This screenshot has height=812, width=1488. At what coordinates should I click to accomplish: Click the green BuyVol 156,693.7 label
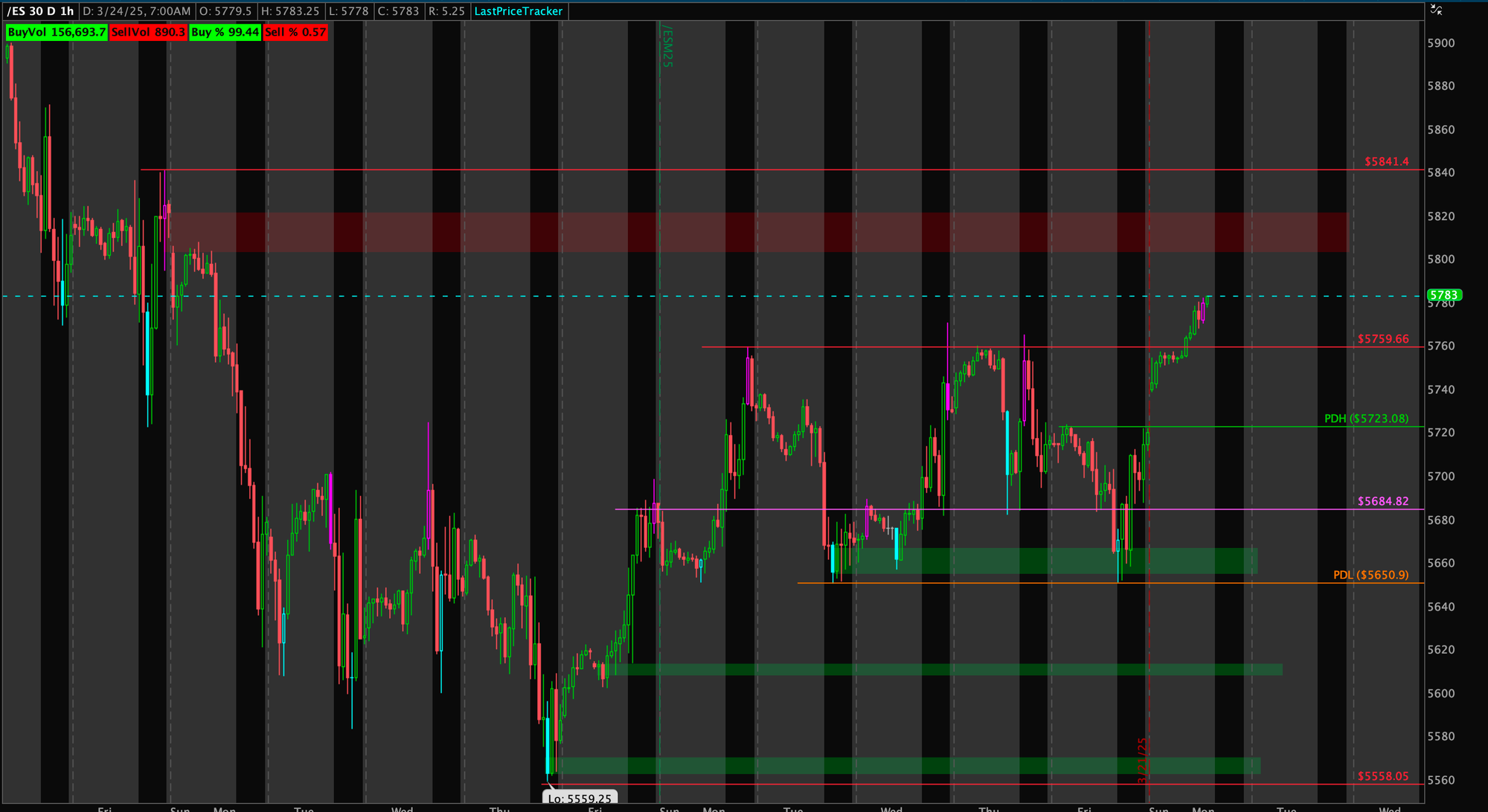(x=57, y=32)
